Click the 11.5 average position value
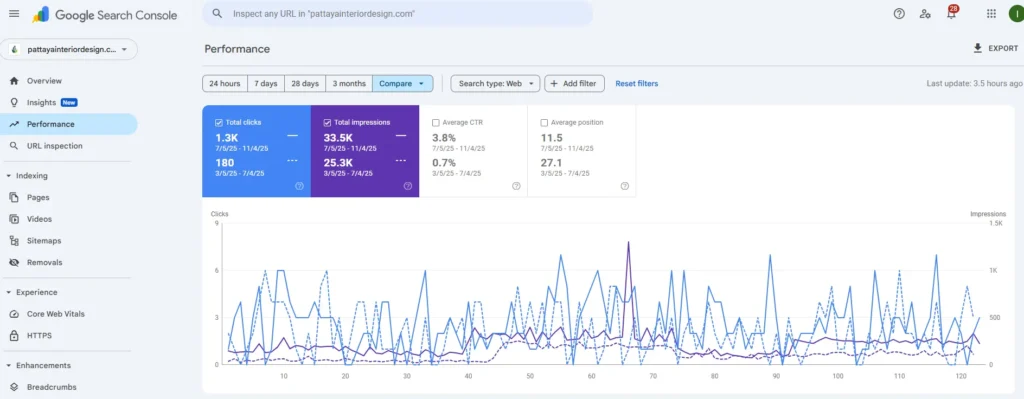This screenshot has height=399, width=1024. (x=552, y=138)
